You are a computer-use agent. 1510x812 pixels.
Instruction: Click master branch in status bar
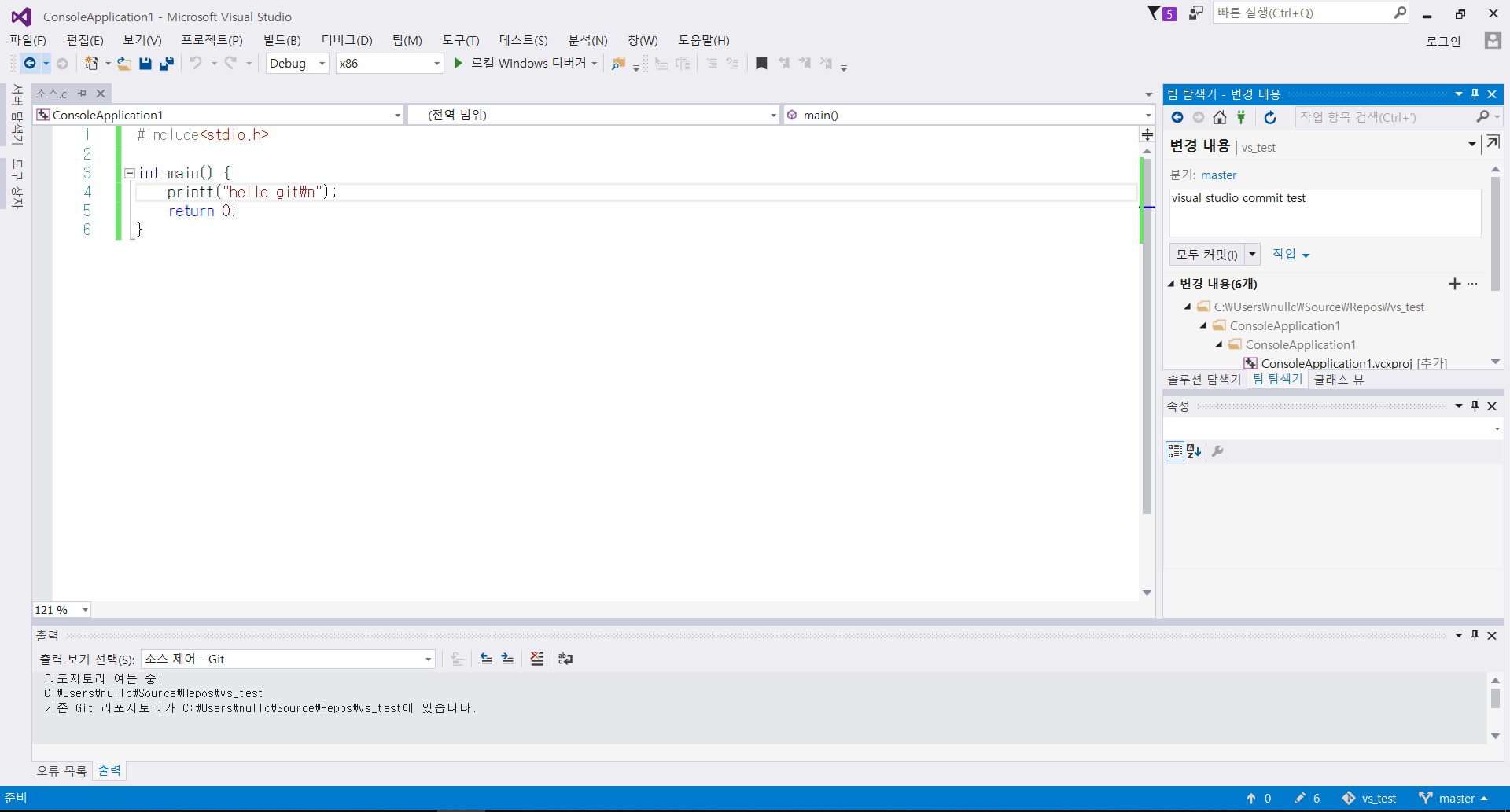click(1453, 799)
